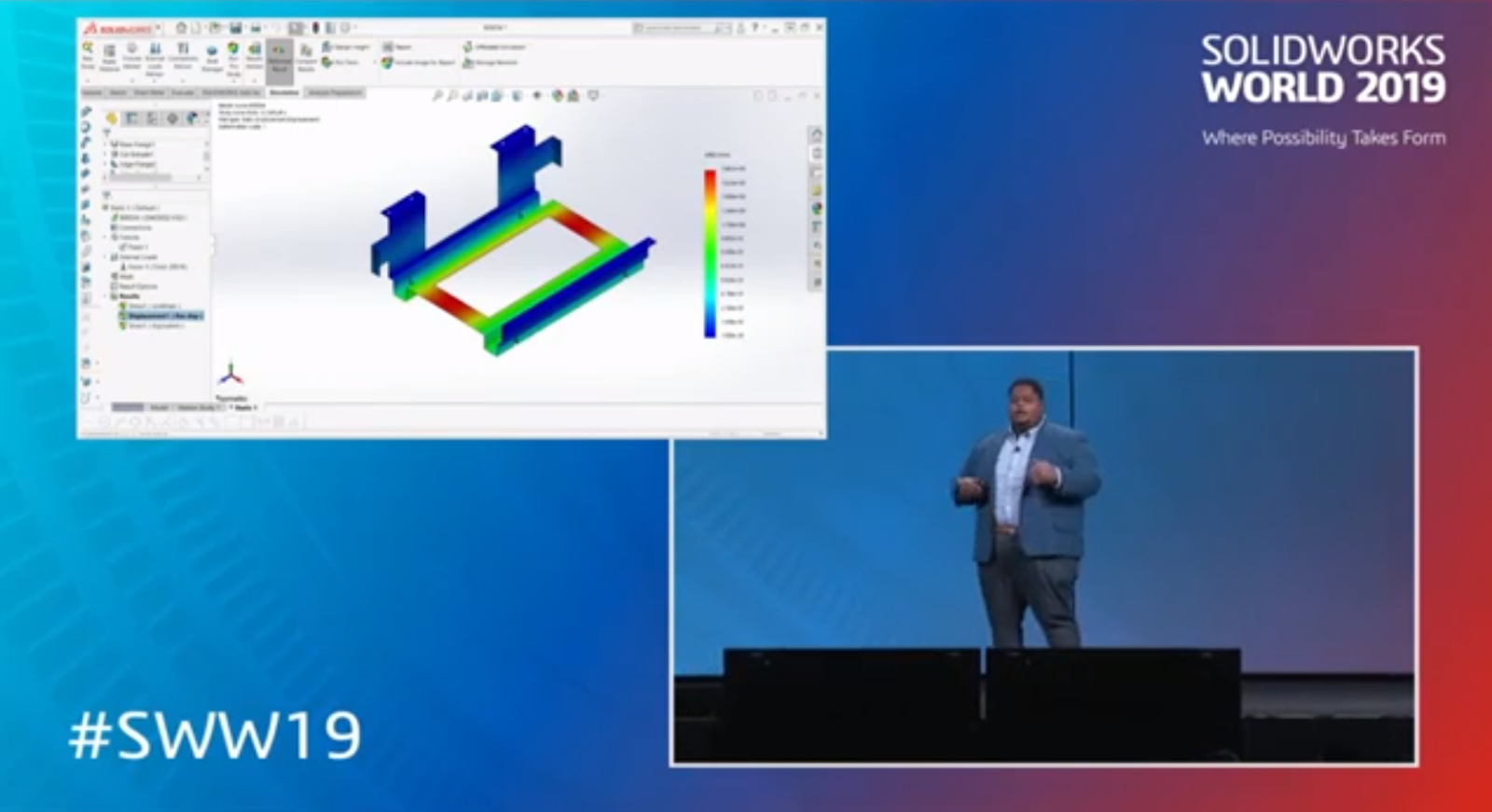Switch to the Features tab
Screen dimensions: 1492x812
tap(91, 92)
